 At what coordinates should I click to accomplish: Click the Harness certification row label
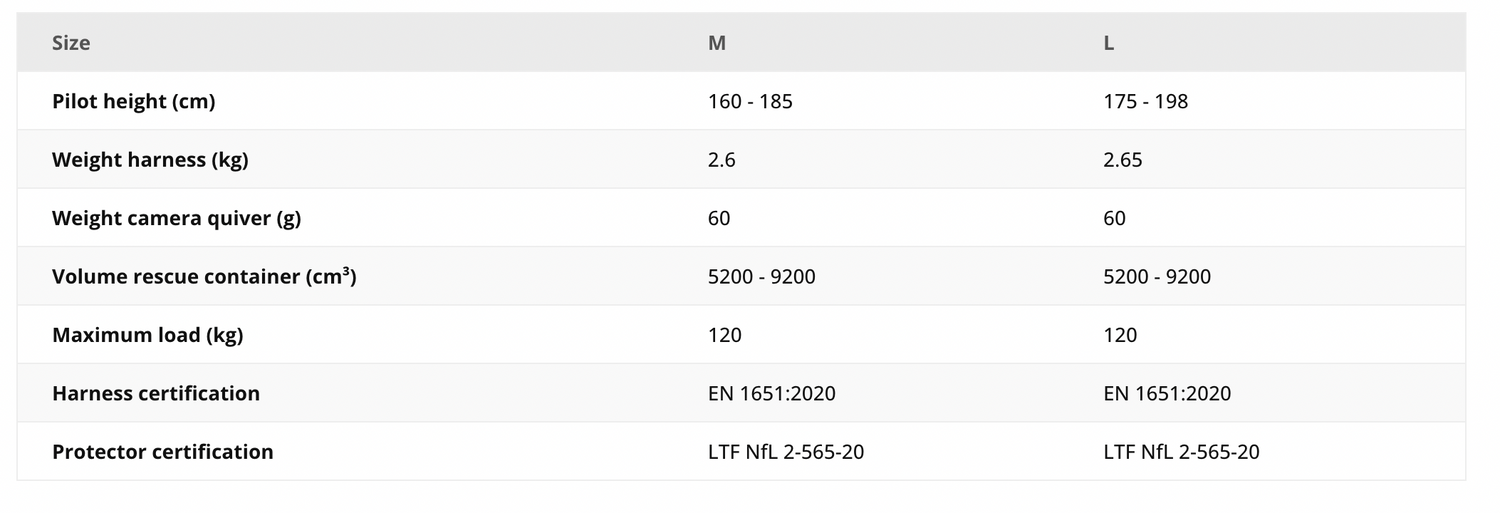(x=156, y=393)
